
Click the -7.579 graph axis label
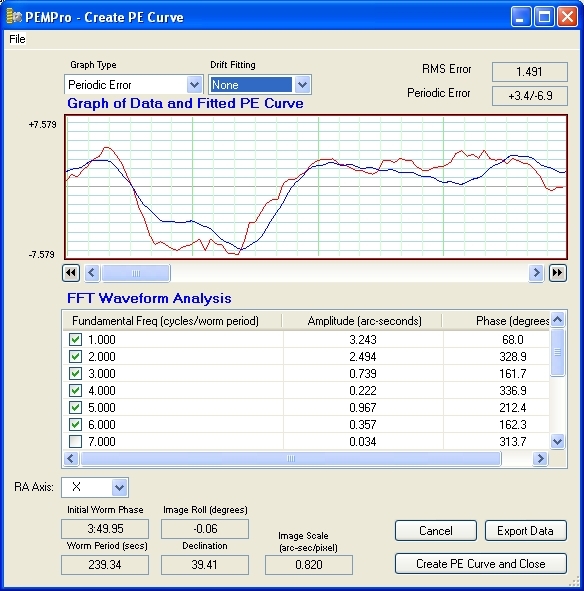coord(41,255)
